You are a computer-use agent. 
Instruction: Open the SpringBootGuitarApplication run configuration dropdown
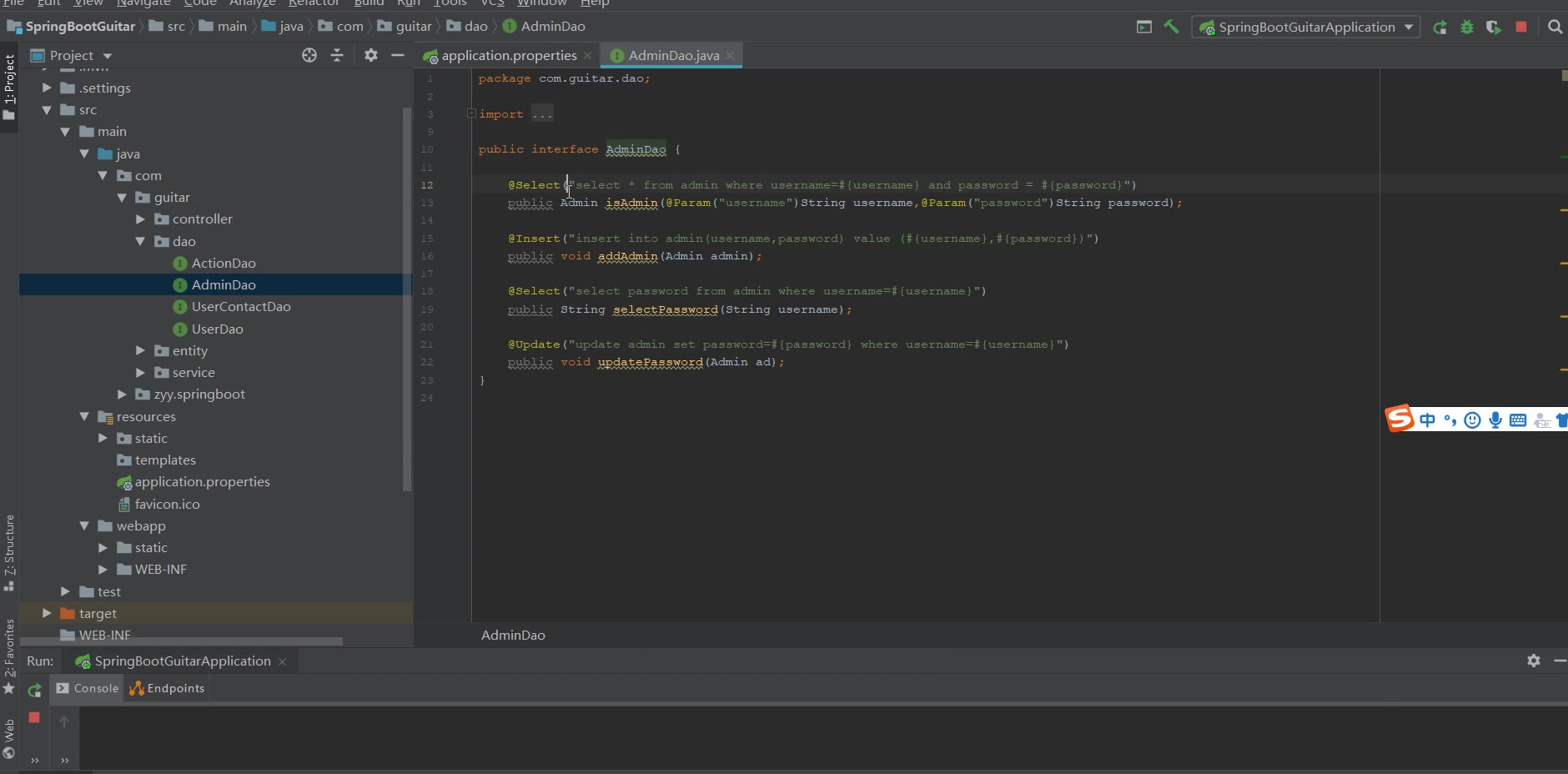[1306, 27]
